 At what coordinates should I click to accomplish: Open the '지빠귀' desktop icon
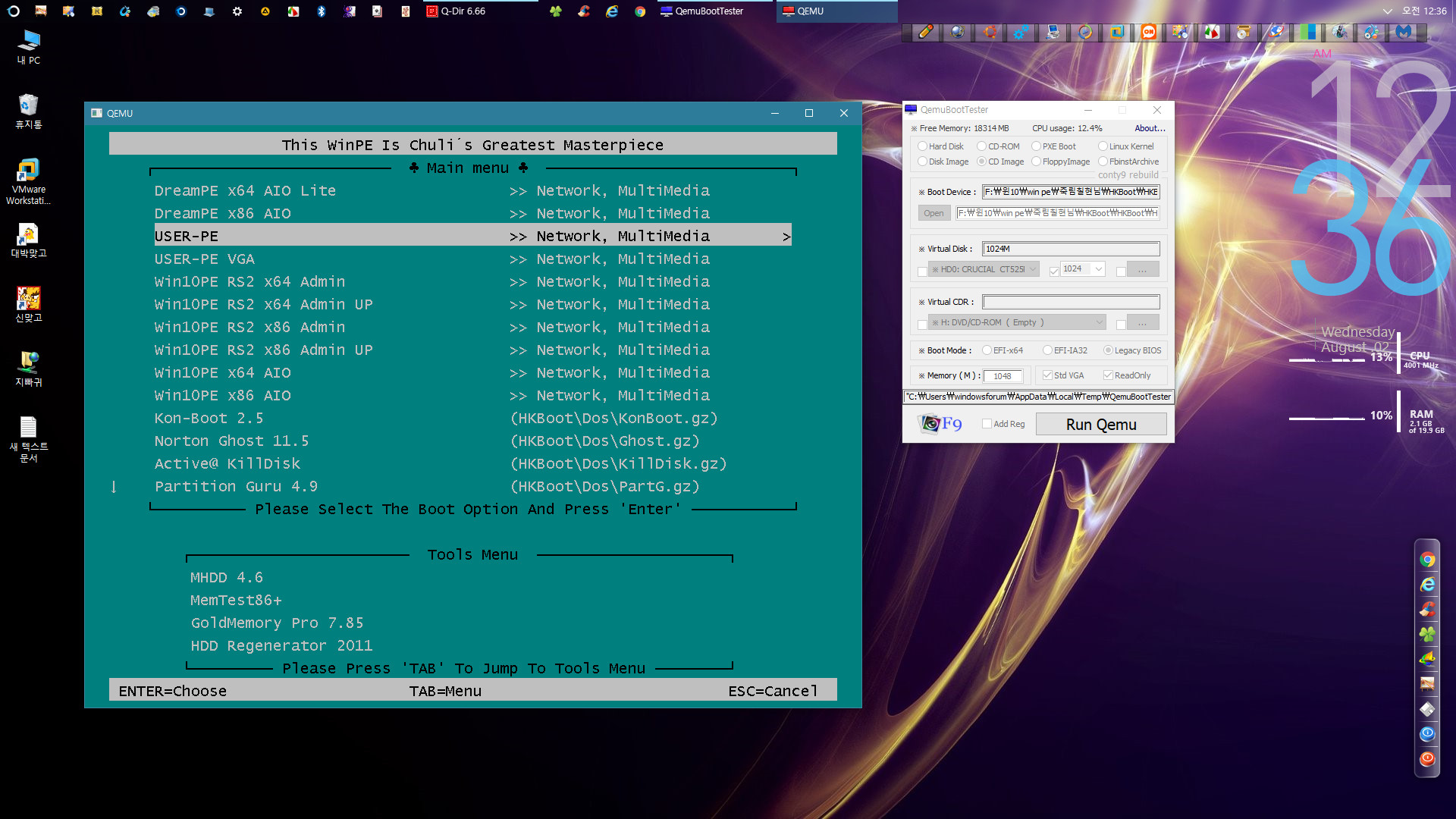pos(29,369)
